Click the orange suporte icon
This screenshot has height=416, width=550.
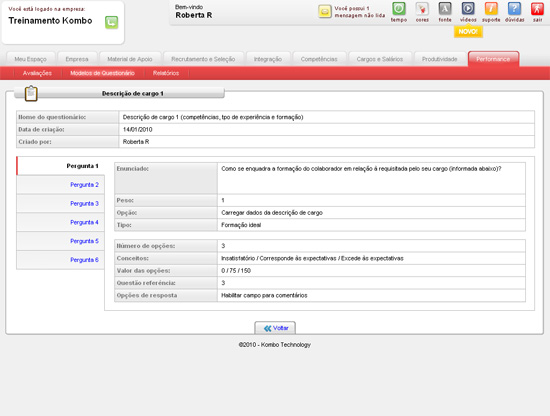click(x=491, y=9)
